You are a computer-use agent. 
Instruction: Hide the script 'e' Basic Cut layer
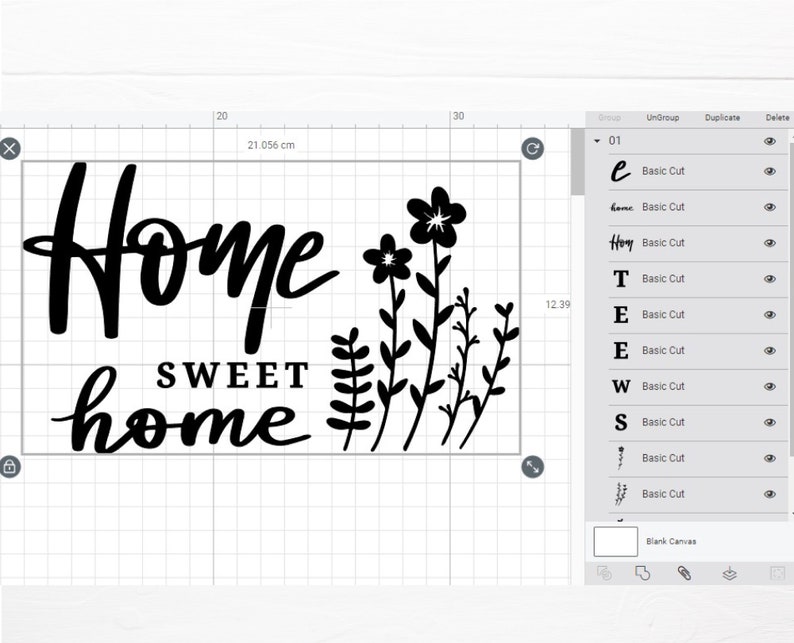point(770,171)
